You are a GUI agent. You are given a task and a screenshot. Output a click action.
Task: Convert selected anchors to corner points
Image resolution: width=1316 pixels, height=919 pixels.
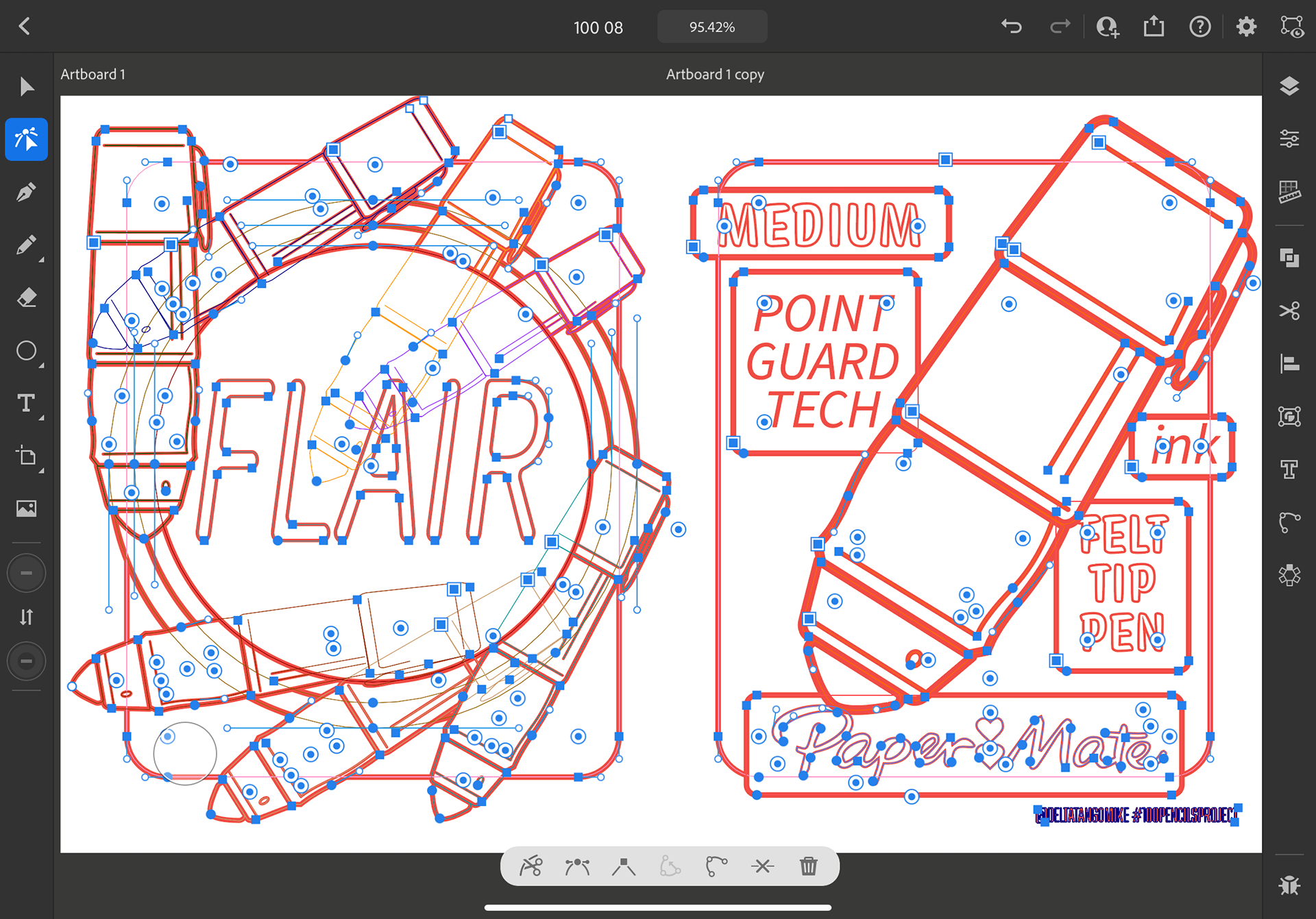(x=624, y=866)
